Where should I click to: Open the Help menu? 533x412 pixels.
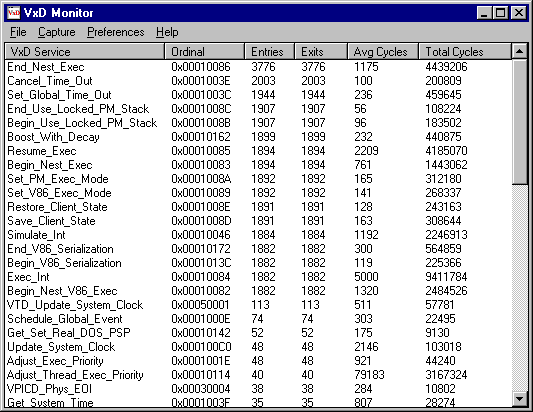point(167,32)
